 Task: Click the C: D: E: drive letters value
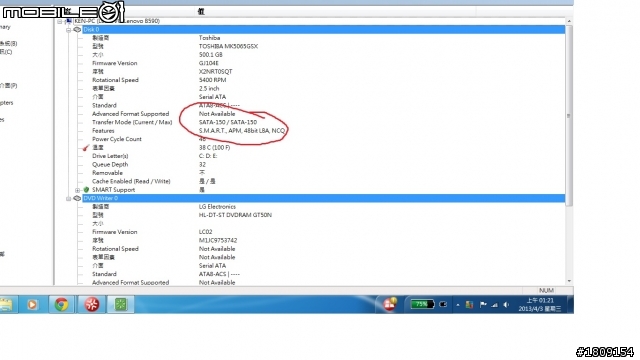tap(208, 156)
